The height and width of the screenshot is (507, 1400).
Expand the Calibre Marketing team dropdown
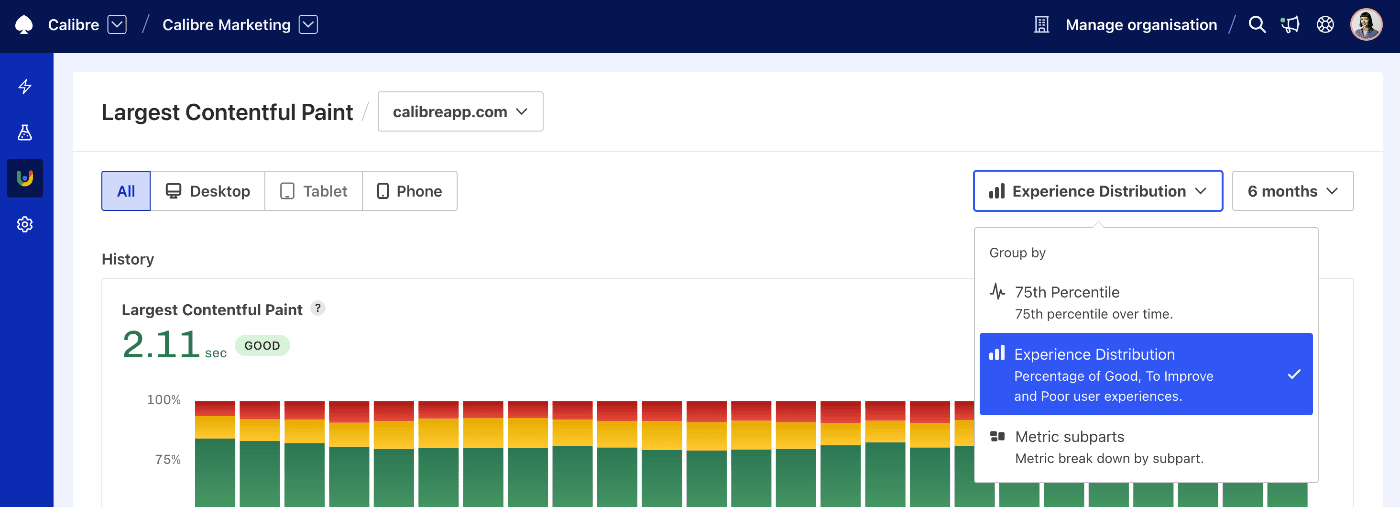(308, 25)
